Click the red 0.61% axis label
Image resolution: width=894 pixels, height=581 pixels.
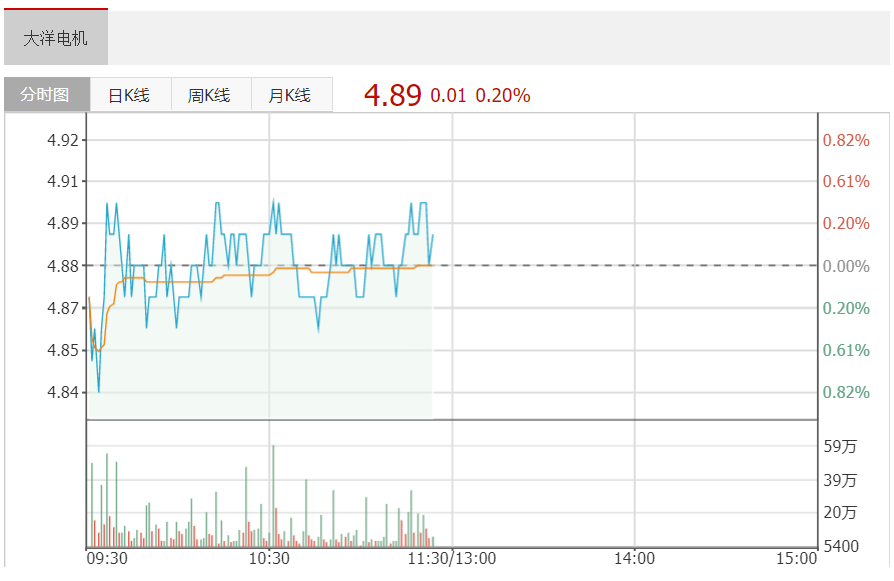pyautogui.click(x=846, y=181)
